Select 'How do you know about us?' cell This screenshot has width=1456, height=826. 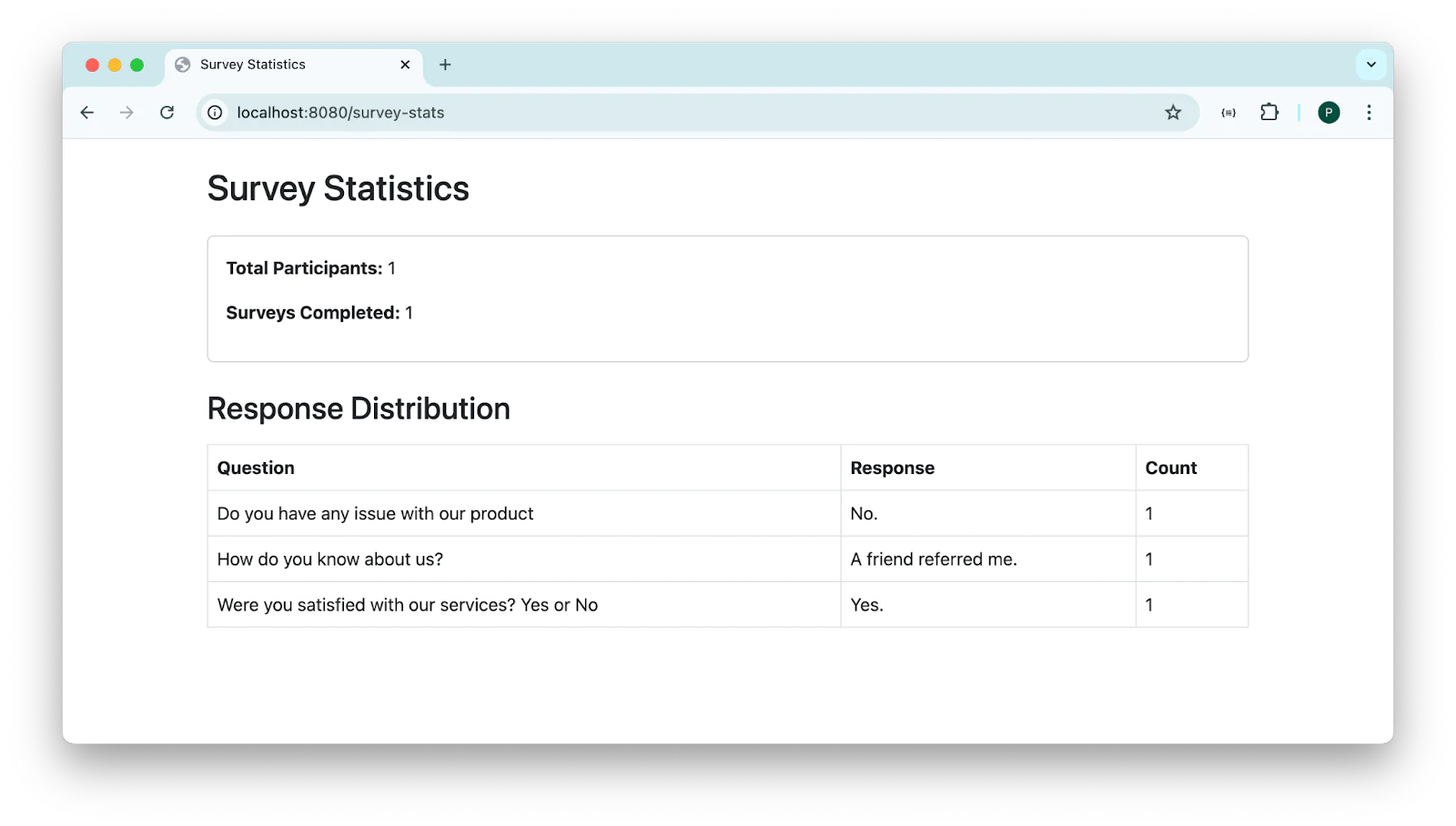tap(524, 559)
